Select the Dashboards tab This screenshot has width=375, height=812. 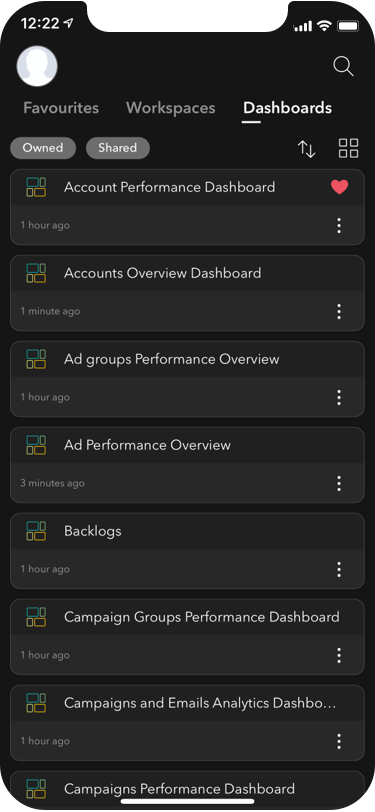287,108
